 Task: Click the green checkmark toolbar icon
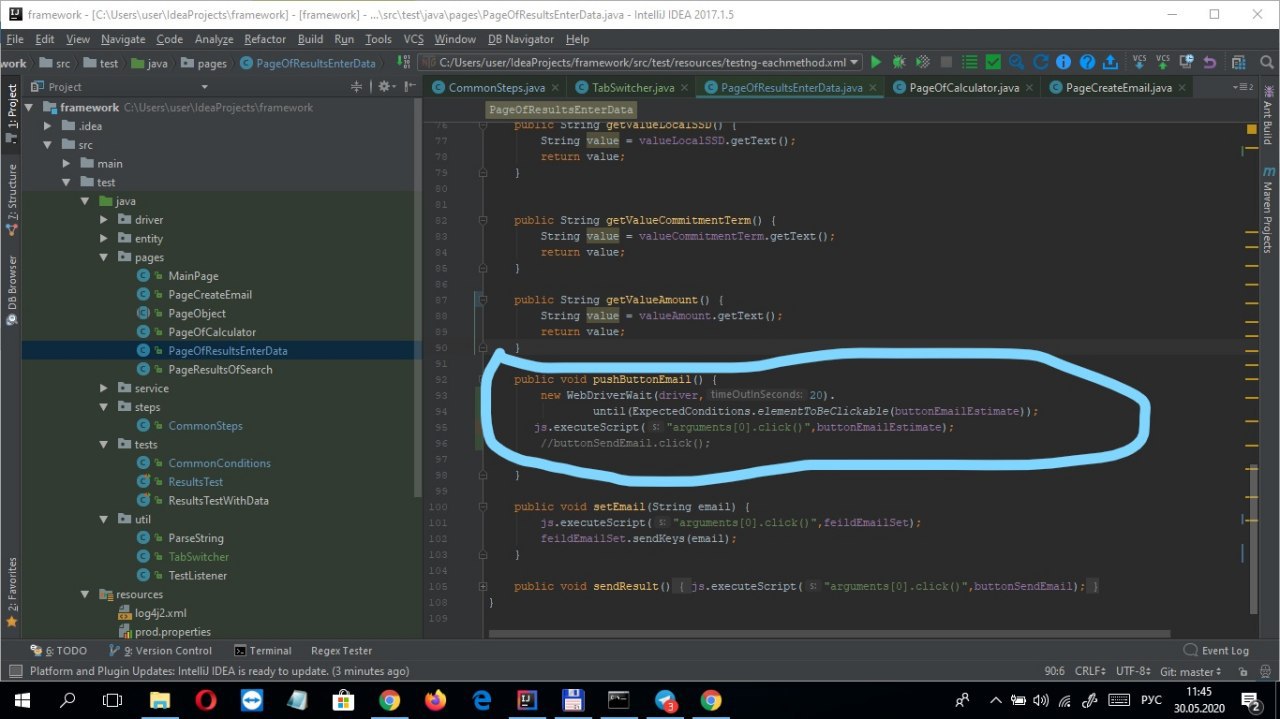[993, 62]
